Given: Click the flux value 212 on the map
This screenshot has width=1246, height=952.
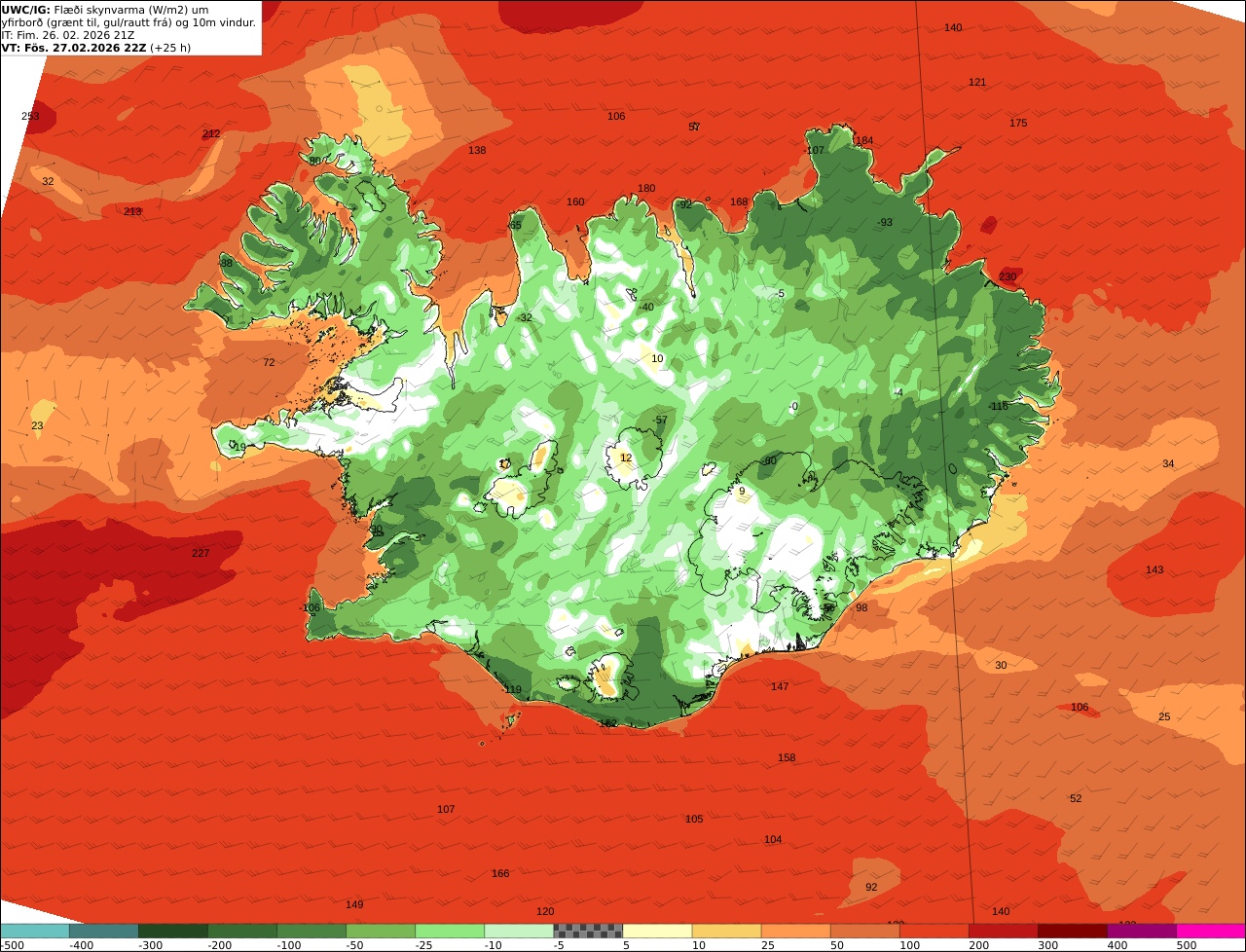Looking at the screenshot, I should coord(211,133).
